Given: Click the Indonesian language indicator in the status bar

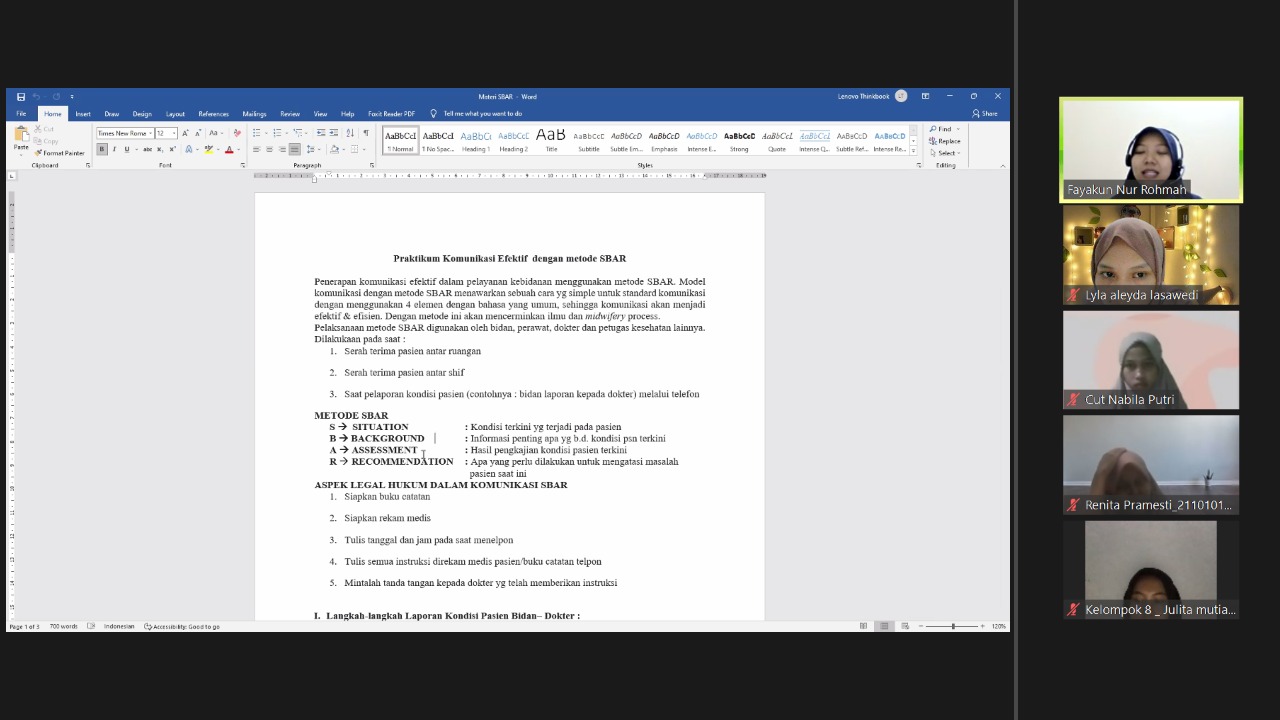Looking at the screenshot, I should (119, 626).
